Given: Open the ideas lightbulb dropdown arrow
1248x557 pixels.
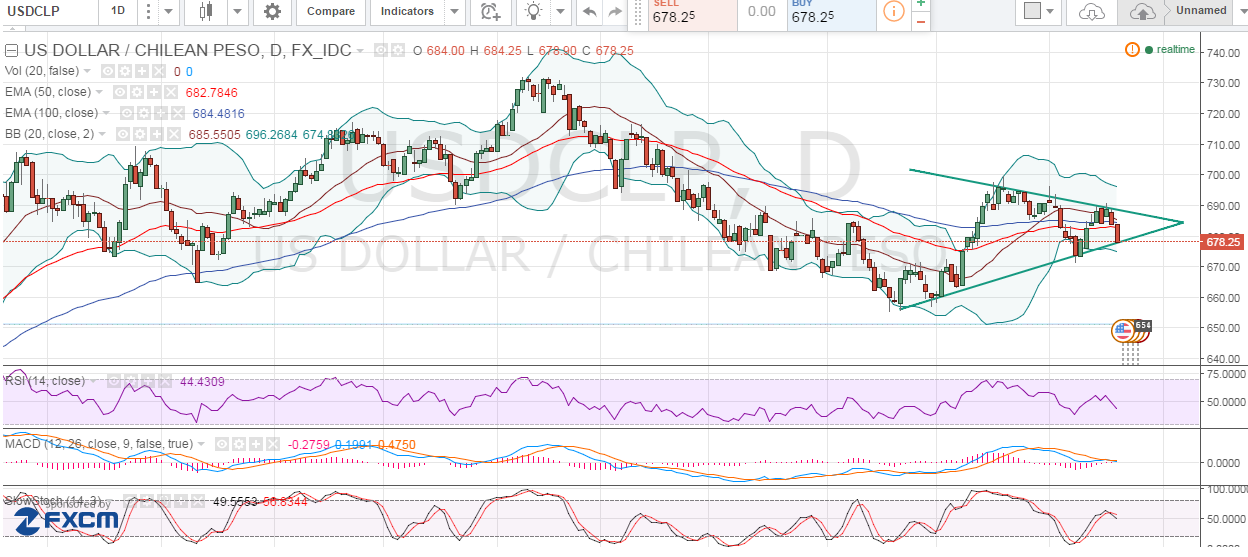Looking at the screenshot, I should click(562, 12).
